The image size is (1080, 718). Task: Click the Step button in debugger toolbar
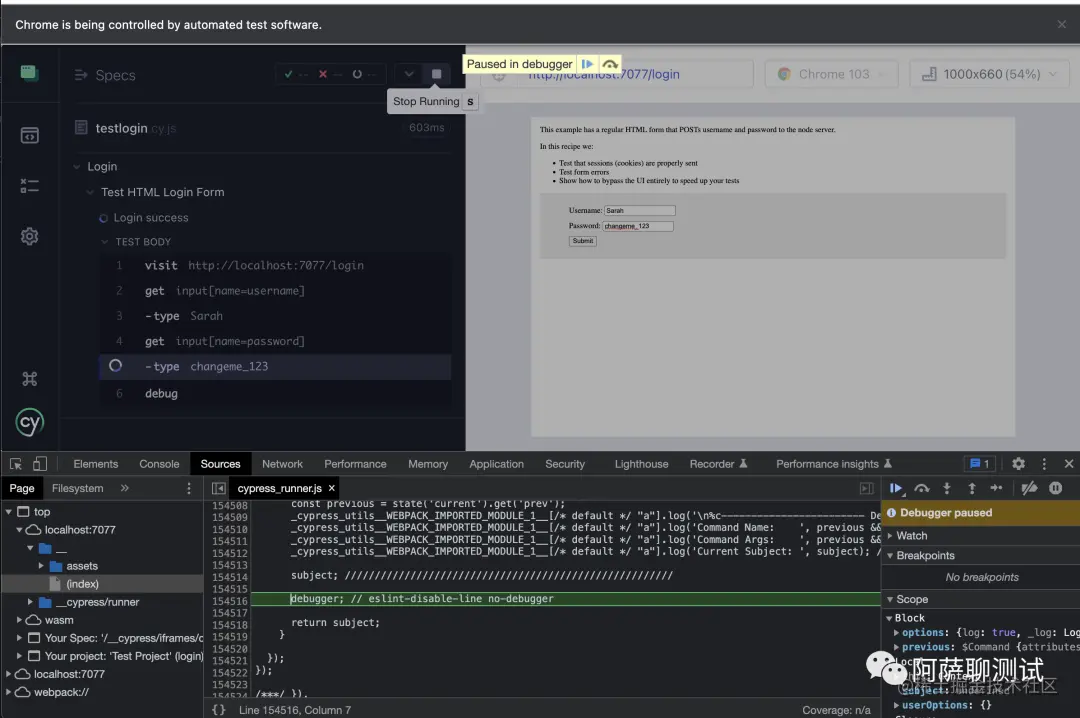[x=997, y=488]
